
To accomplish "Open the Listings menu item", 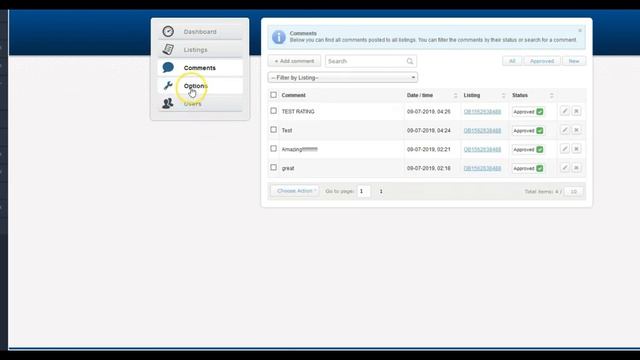I will point(200,49).
